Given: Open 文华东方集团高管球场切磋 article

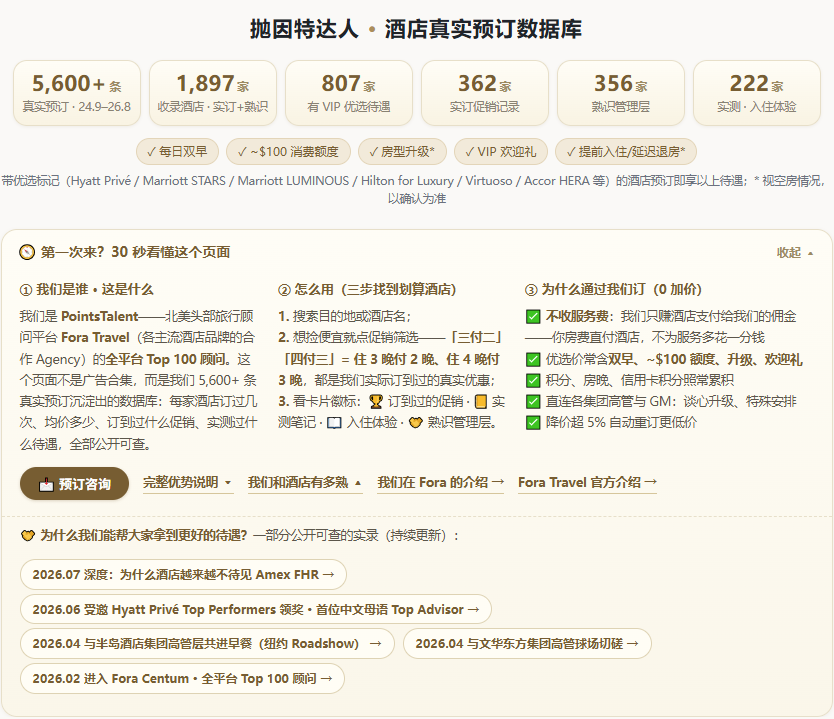Looking at the screenshot, I should click(x=527, y=643).
